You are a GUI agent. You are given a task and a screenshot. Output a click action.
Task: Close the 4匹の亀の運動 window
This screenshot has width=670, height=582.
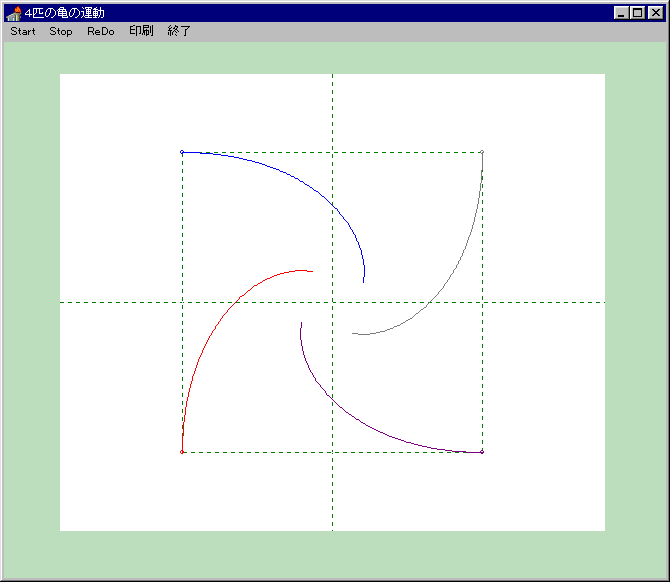[655, 13]
